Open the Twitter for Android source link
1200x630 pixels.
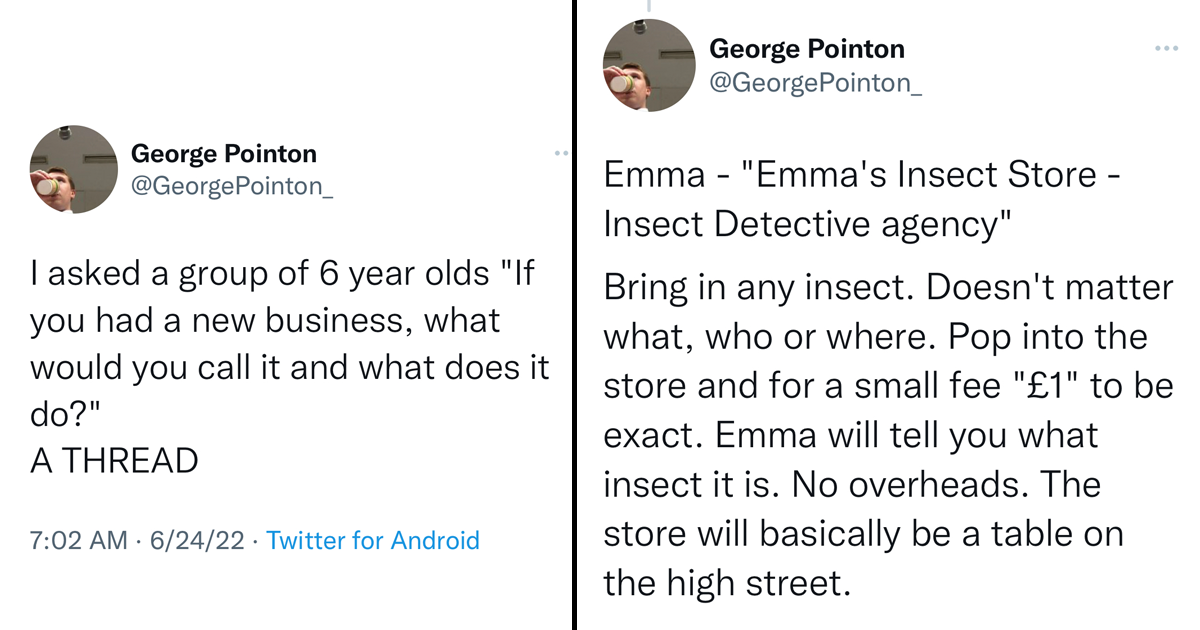(x=373, y=541)
